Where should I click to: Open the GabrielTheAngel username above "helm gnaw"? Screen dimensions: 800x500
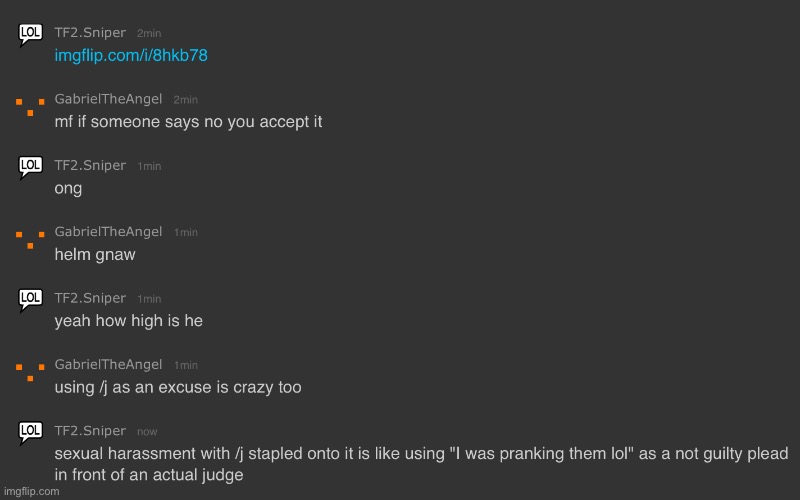[108, 232]
